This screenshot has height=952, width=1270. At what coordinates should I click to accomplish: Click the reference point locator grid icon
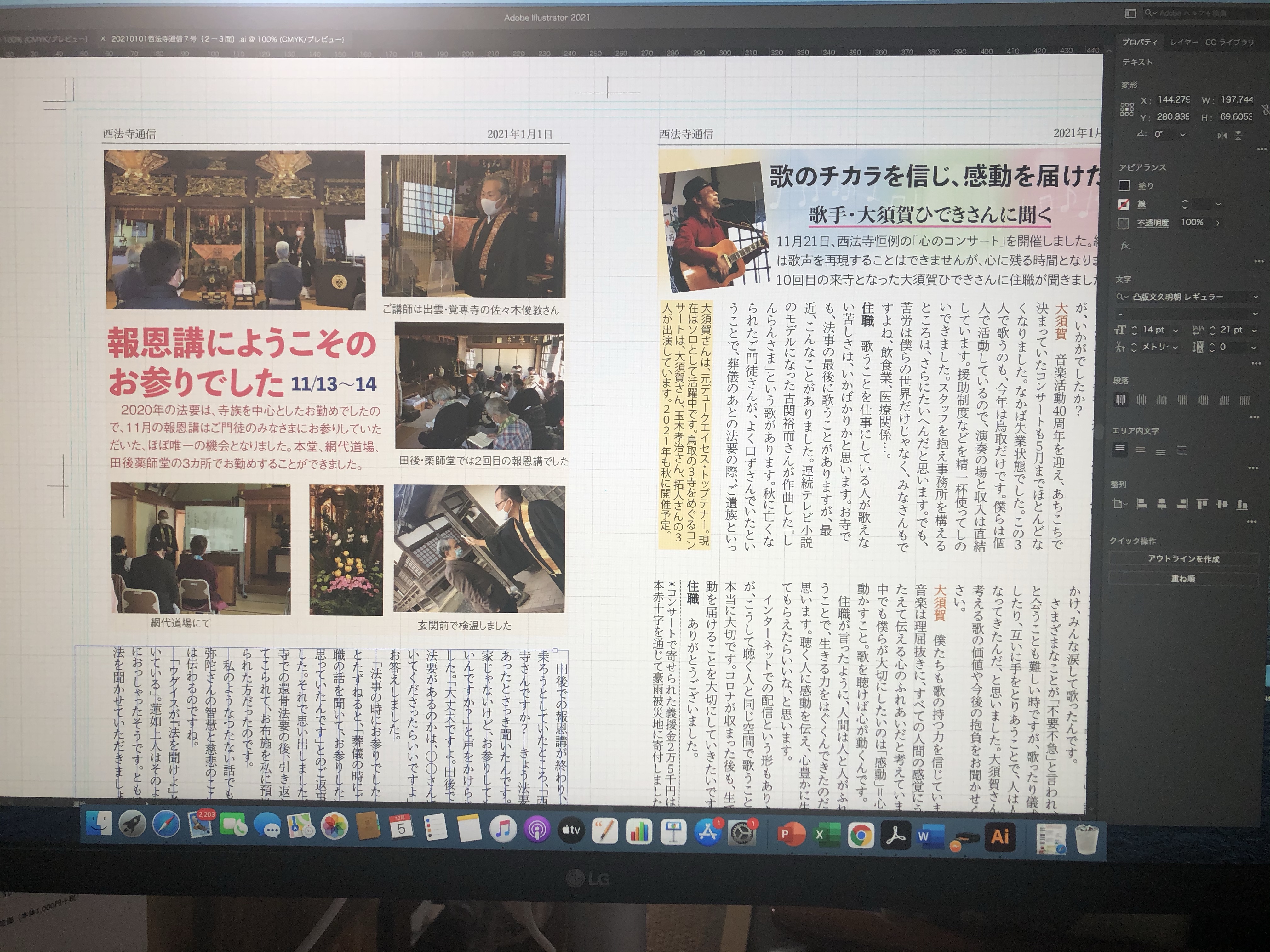click(x=1126, y=109)
